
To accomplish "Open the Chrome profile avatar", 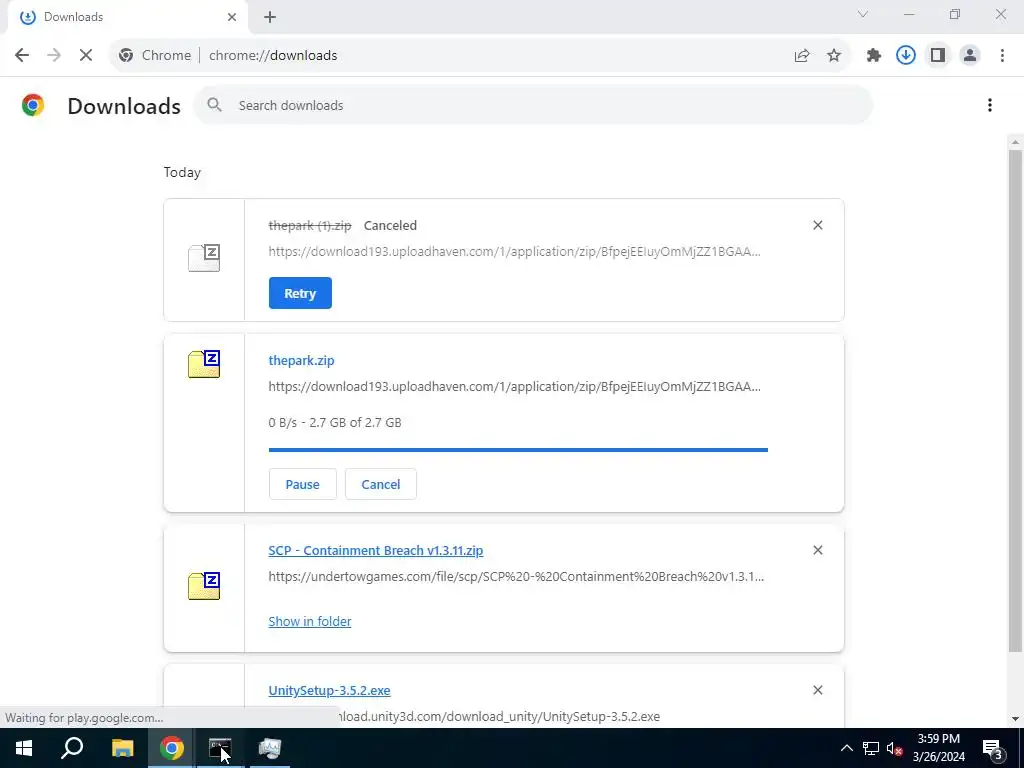I will tap(970, 56).
